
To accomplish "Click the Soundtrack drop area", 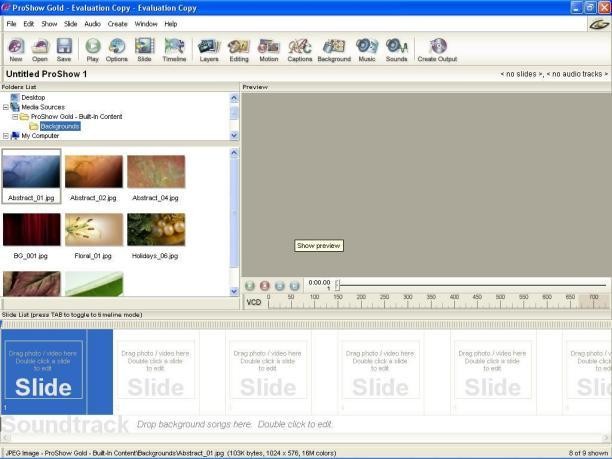I will [304, 424].
